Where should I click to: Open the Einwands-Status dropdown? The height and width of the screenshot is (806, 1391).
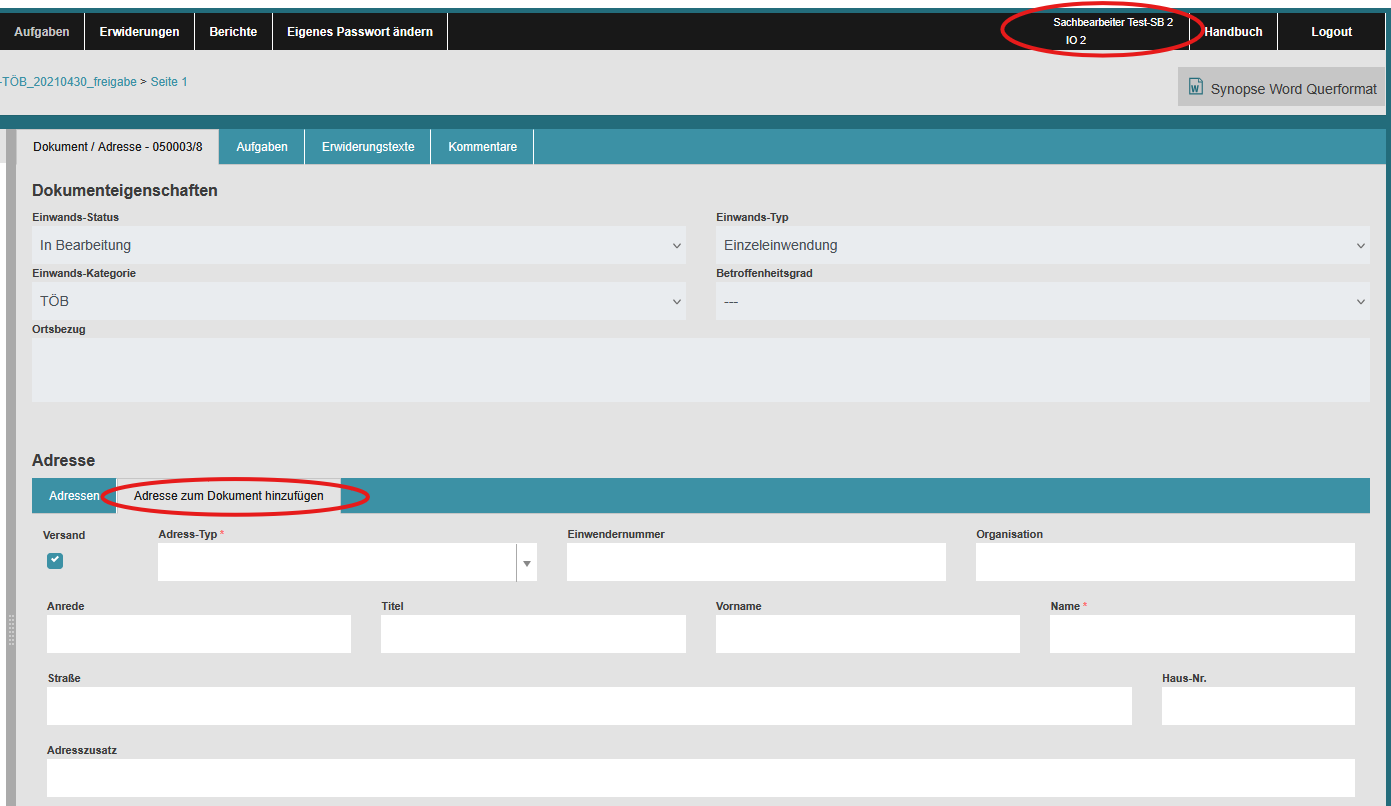coord(358,245)
